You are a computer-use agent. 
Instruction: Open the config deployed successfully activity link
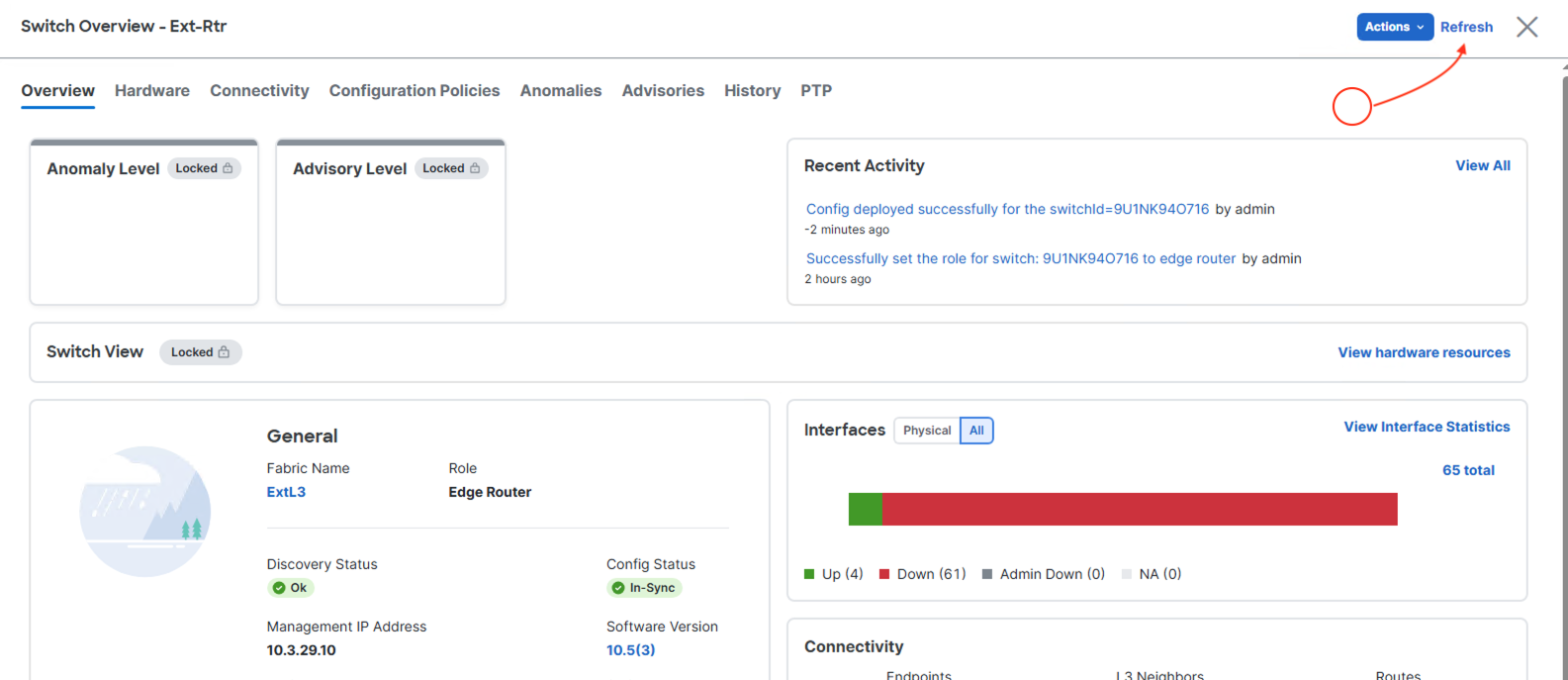click(x=1007, y=209)
